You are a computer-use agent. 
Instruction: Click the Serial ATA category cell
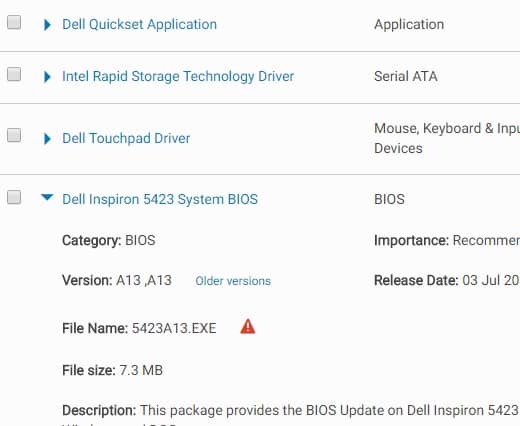coord(406,76)
